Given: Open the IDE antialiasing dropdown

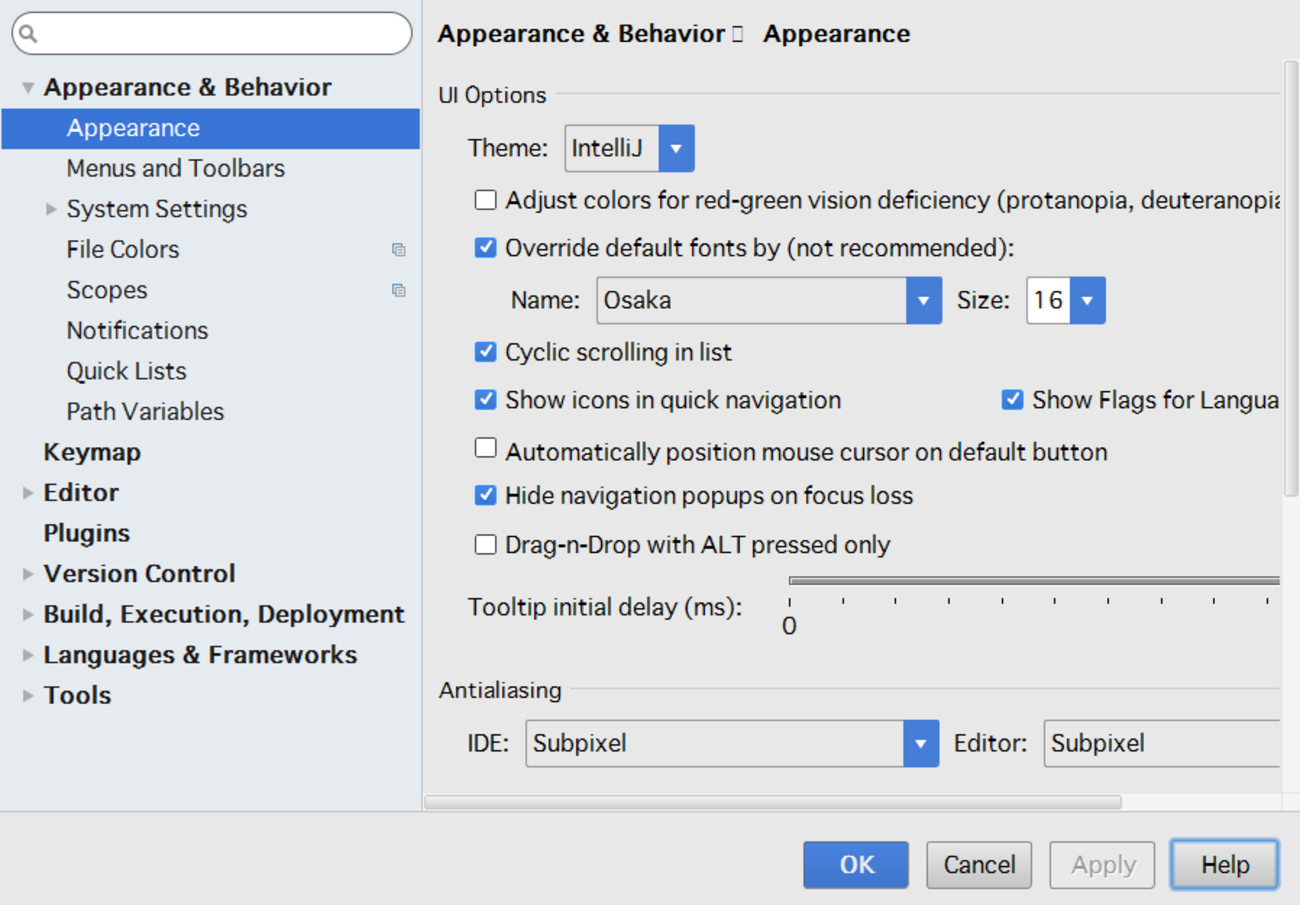Looking at the screenshot, I should [x=920, y=743].
